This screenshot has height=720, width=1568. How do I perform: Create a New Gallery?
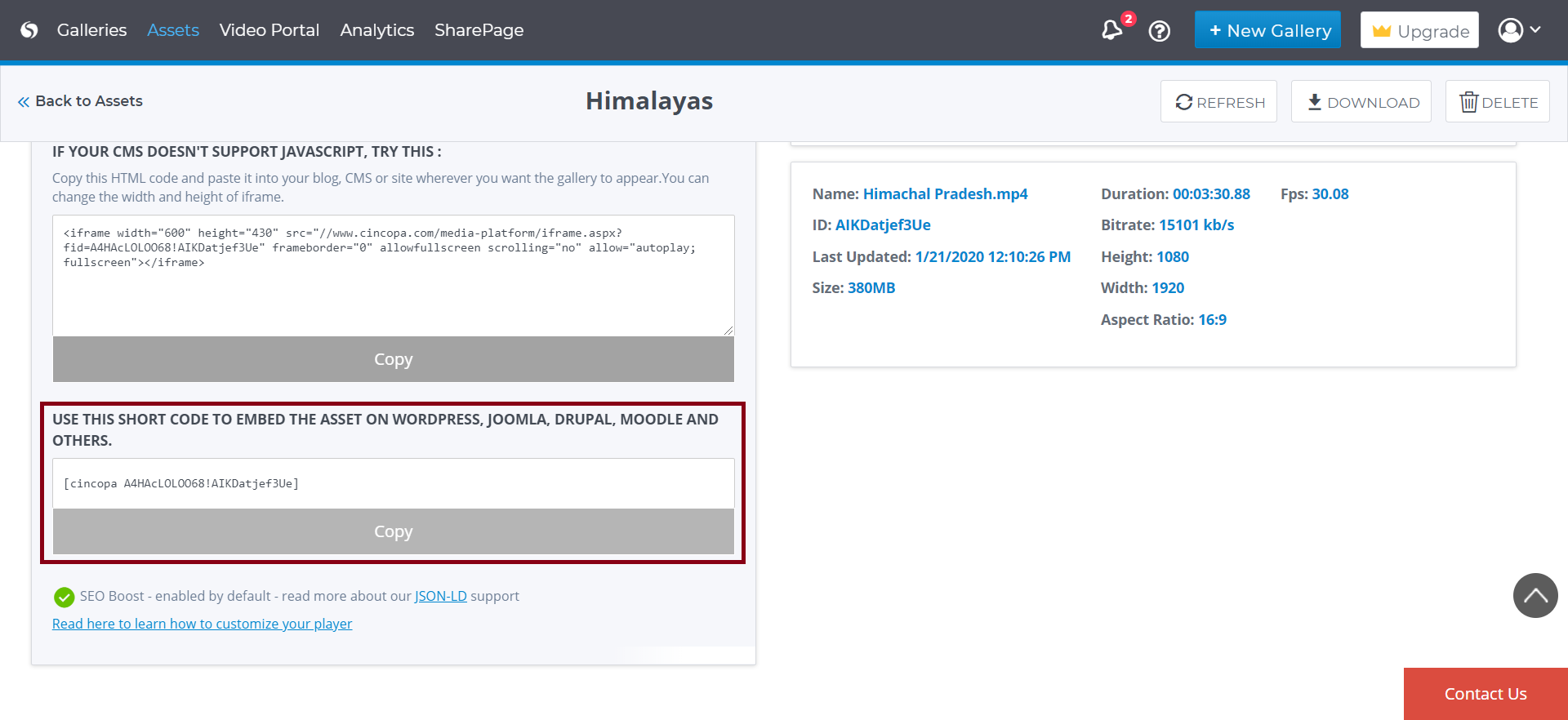pyautogui.click(x=1267, y=30)
